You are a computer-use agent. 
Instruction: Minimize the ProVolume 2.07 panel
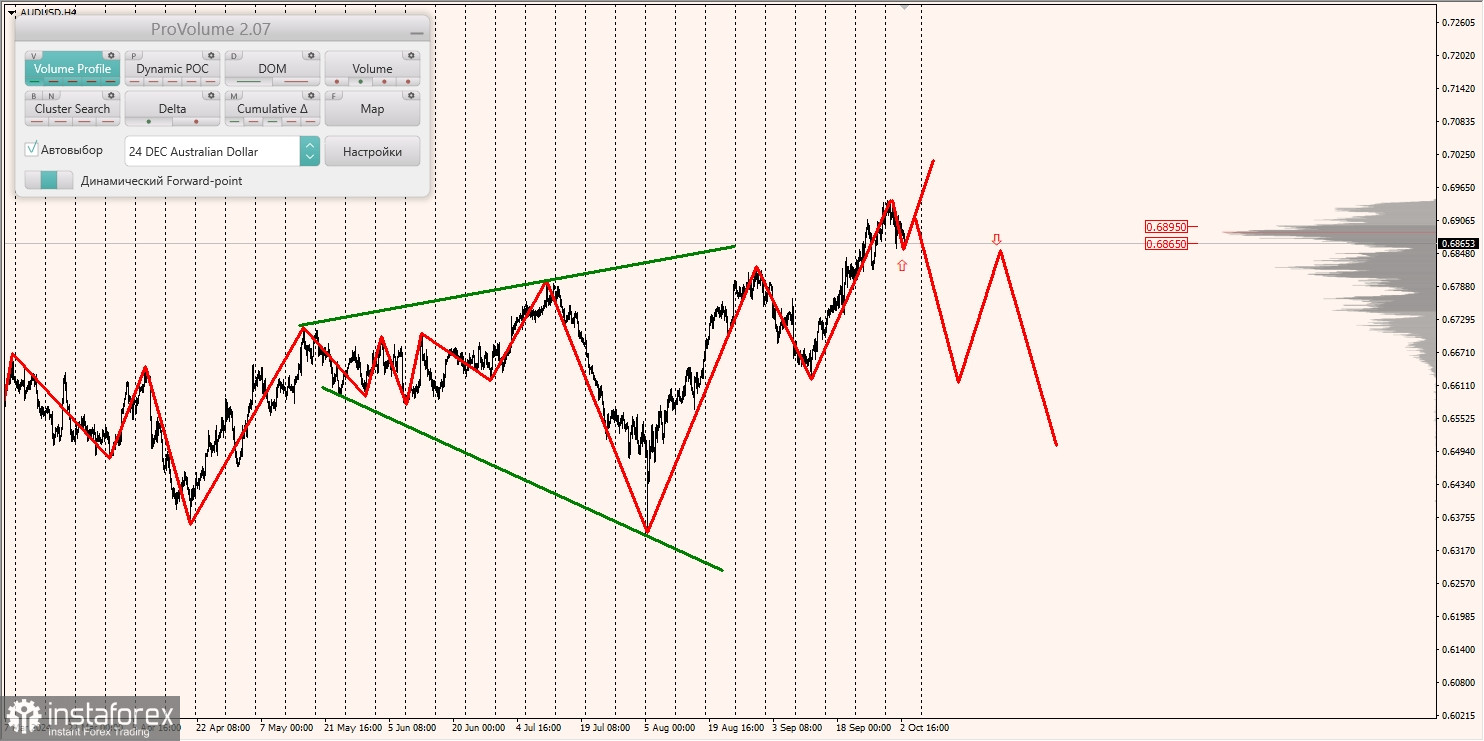pyautogui.click(x=417, y=33)
